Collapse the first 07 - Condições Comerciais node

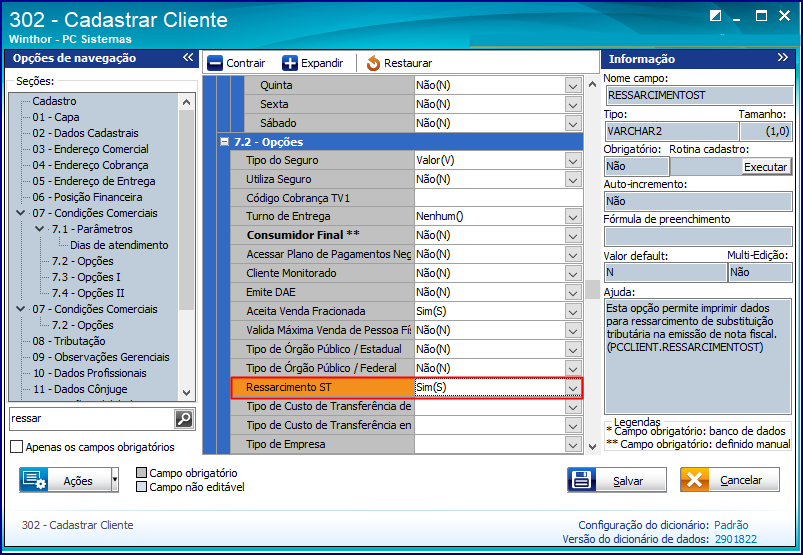point(20,213)
